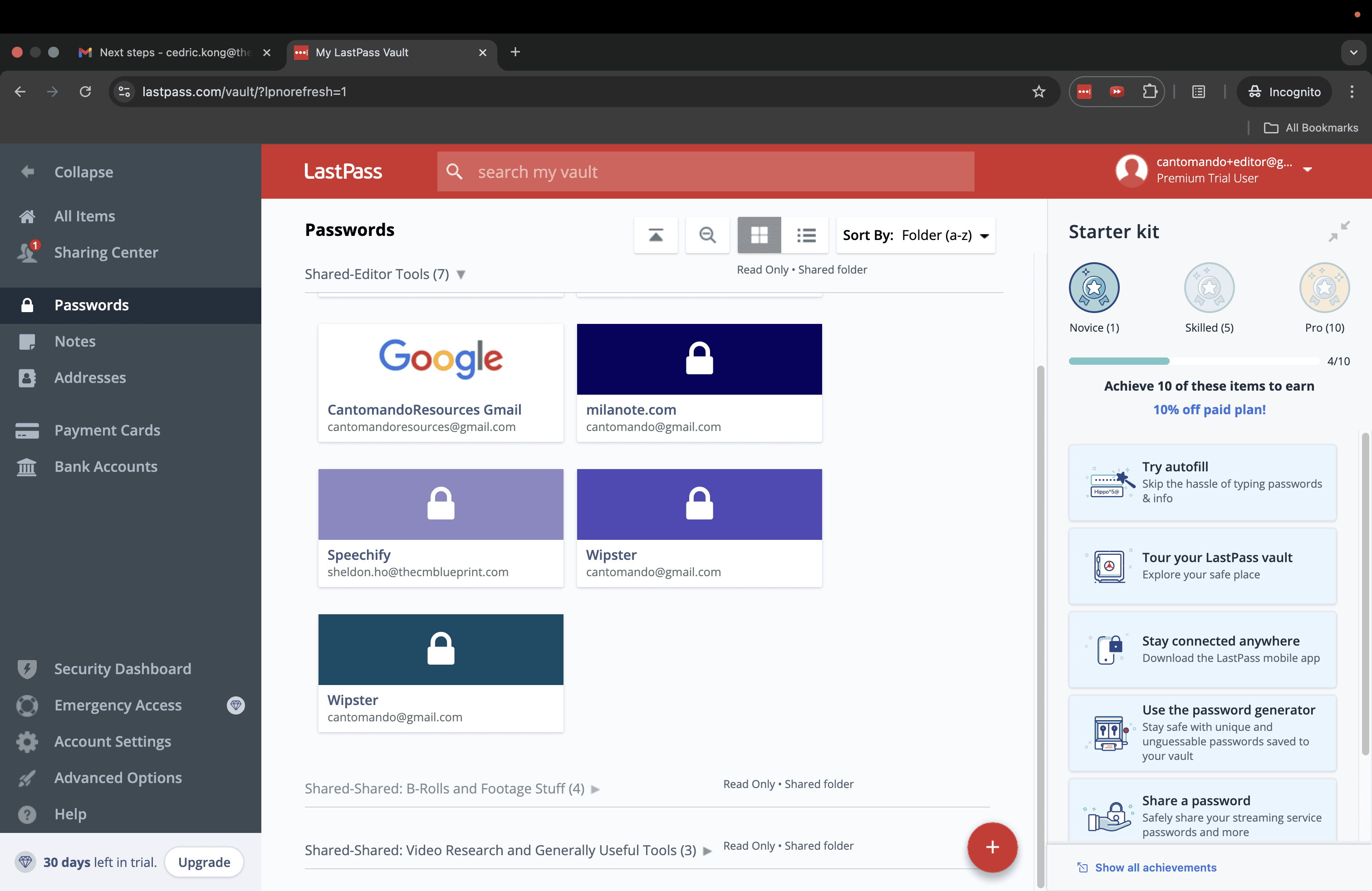This screenshot has height=891, width=1372.
Task: Switch to the Next steps Gmail tab
Action: [x=175, y=53]
